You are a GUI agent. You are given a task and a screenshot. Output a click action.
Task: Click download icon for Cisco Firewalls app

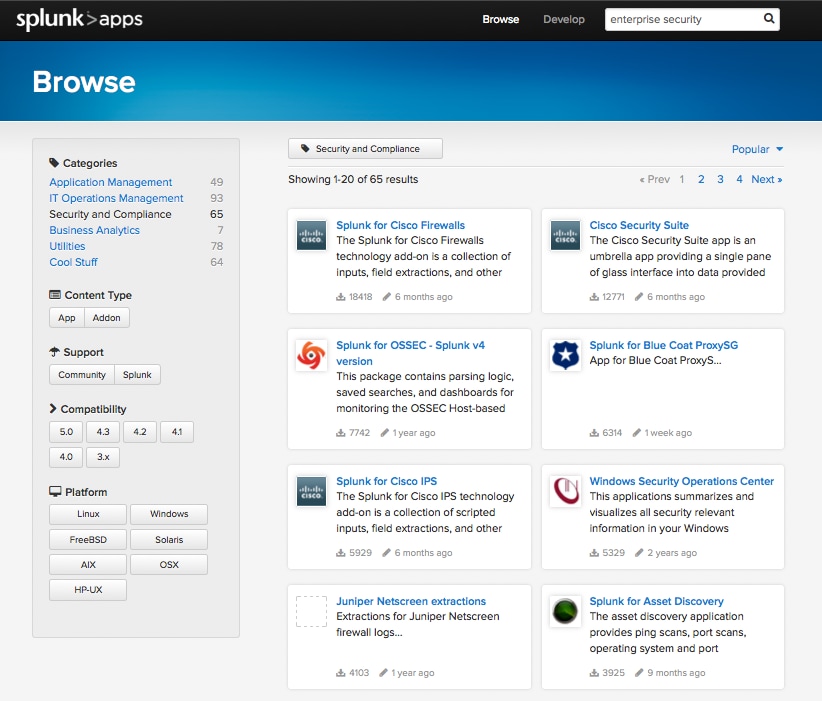tap(341, 297)
